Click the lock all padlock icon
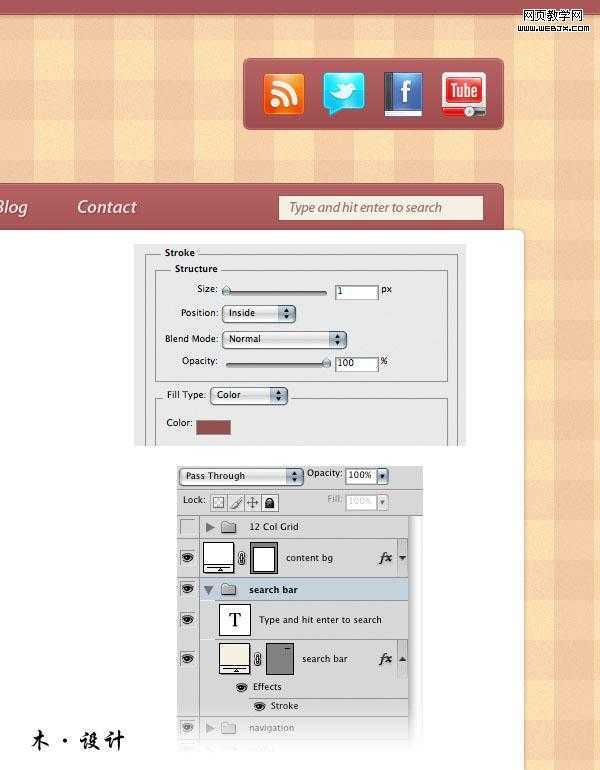 tap(270, 502)
